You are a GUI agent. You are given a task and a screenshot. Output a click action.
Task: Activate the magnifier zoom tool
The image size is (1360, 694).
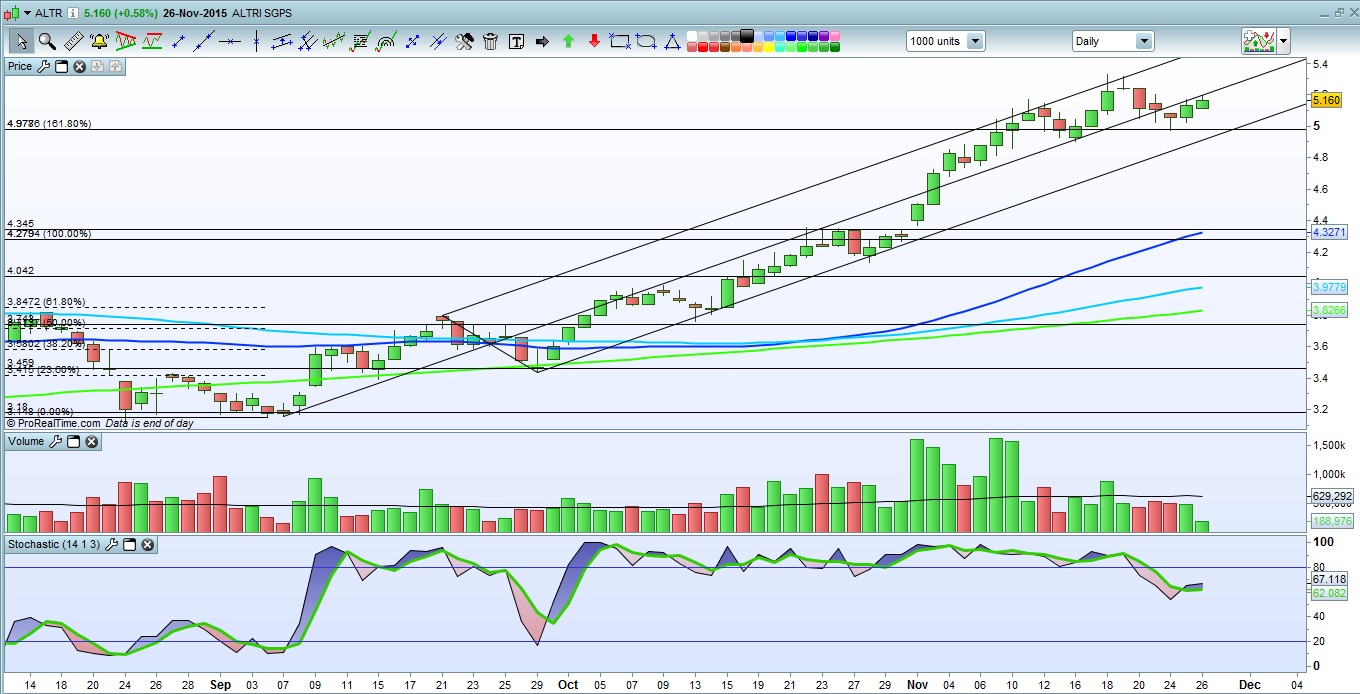(47, 41)
